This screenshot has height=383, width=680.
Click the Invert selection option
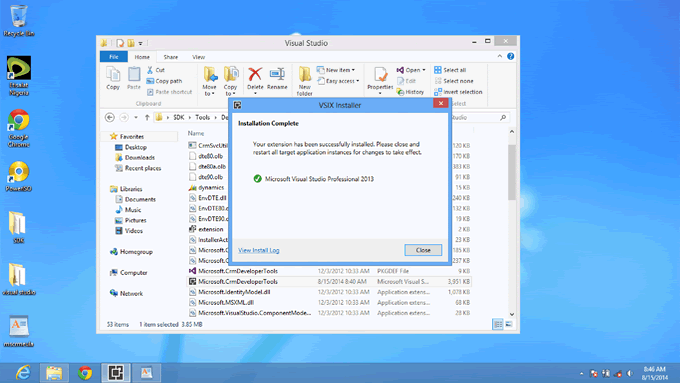(458, 92)
